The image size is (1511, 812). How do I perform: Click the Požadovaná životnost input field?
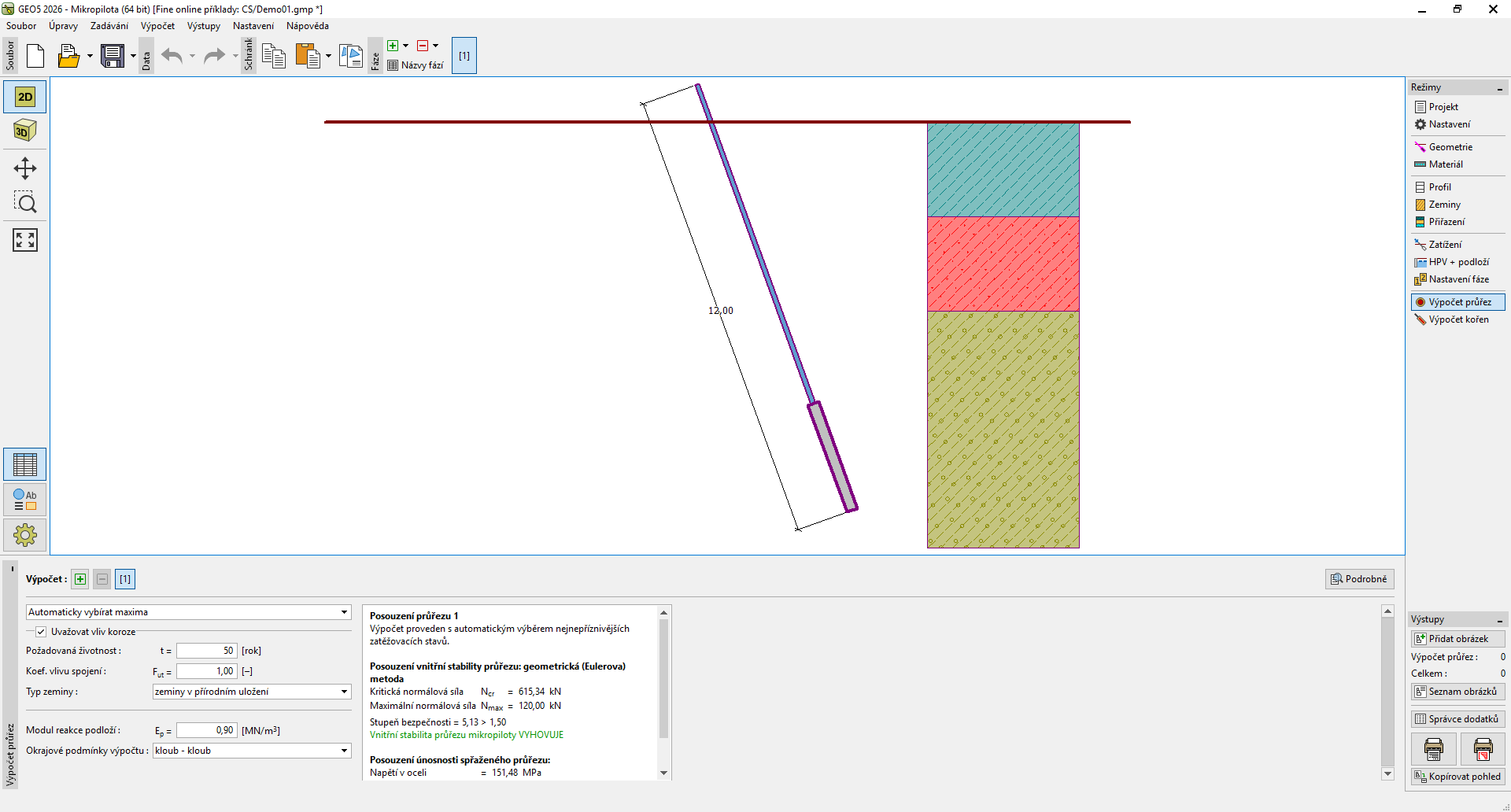pos(206,651)
